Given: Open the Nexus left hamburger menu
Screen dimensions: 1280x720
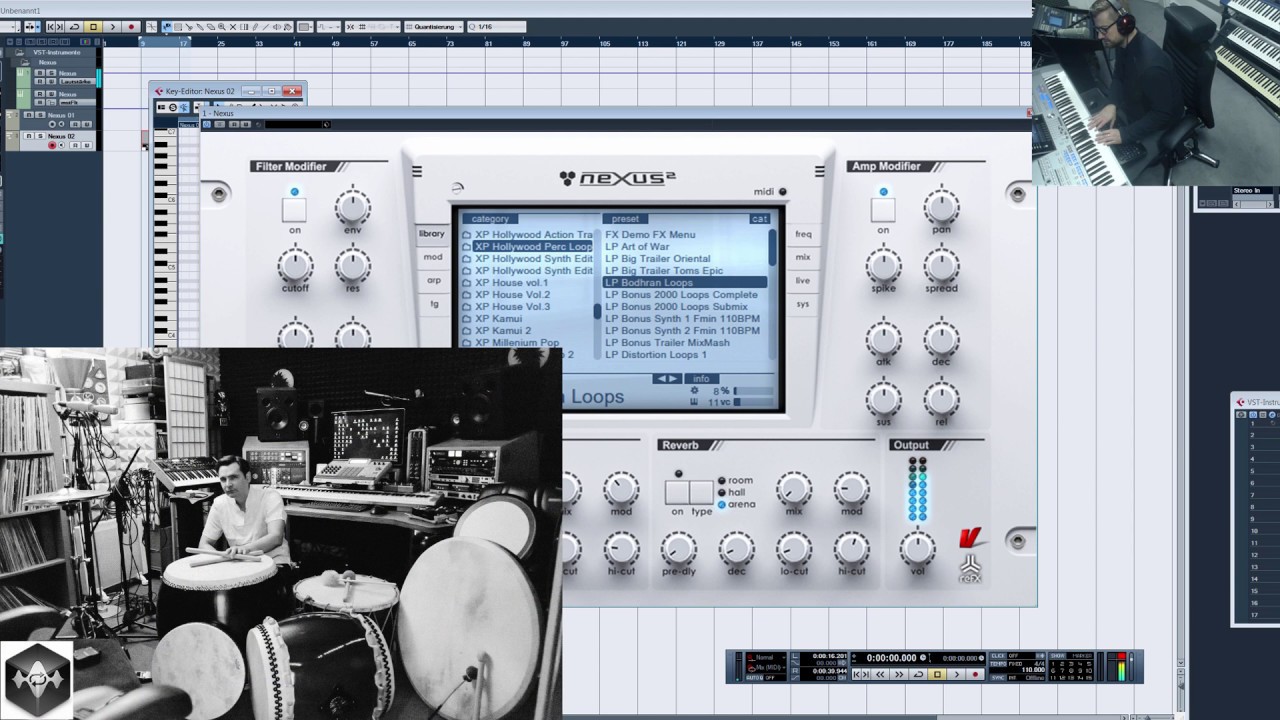Looking at the screenshot, I should pyautogui.click(x=417, y=171).
